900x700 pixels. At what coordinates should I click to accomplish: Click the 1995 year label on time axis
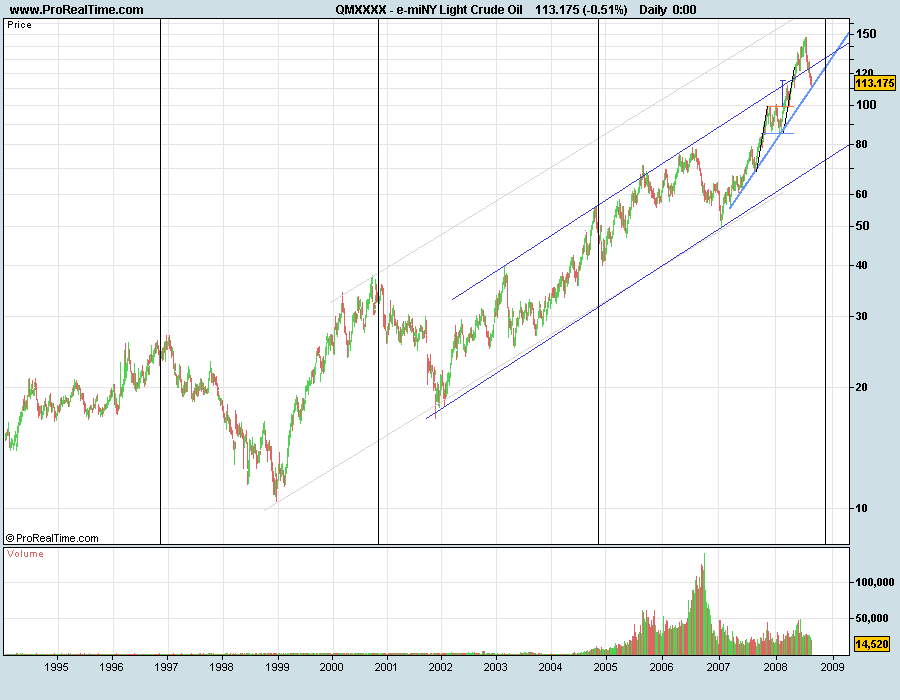pos(56,667)
